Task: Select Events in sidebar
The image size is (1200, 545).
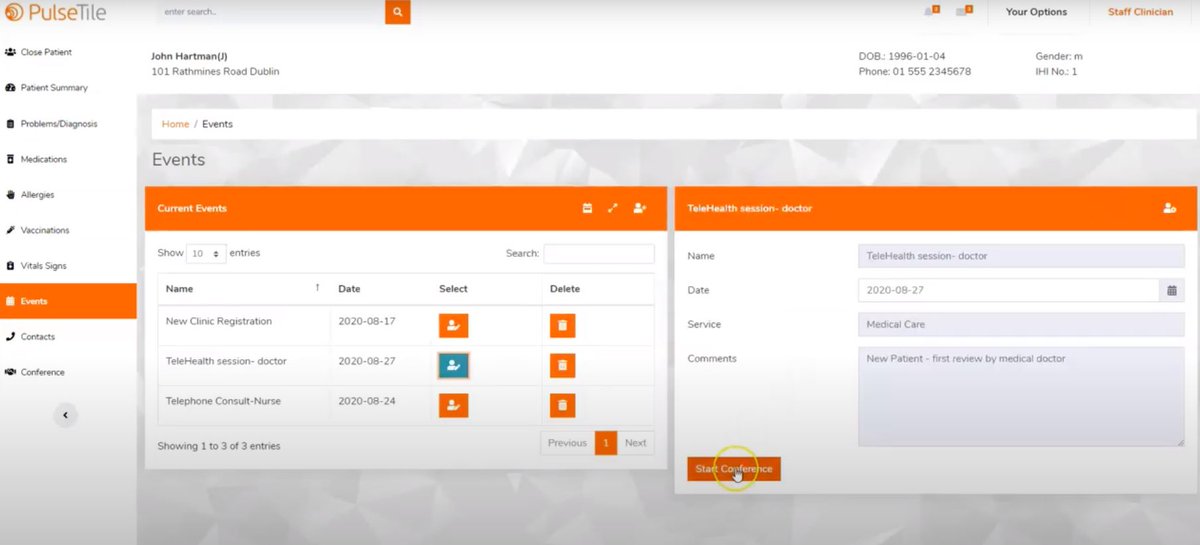Action: tap(68, 301)
